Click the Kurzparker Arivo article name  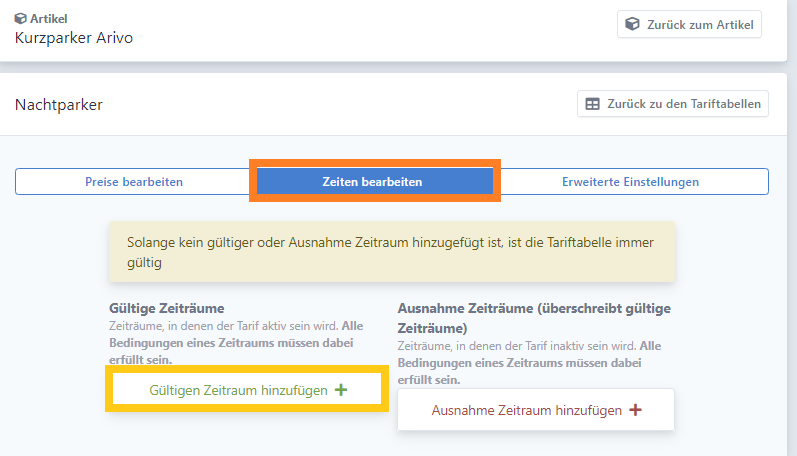coord(74,38)
